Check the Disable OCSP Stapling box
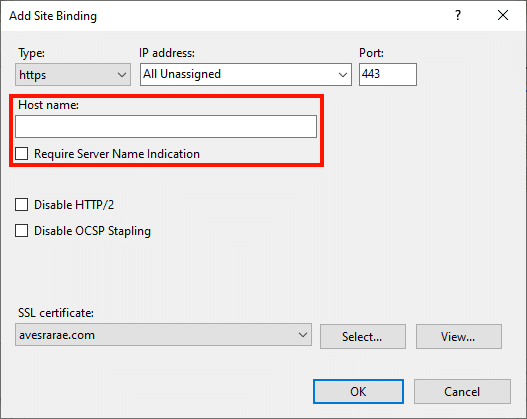 pyautogui.click(x=22, y=231)
